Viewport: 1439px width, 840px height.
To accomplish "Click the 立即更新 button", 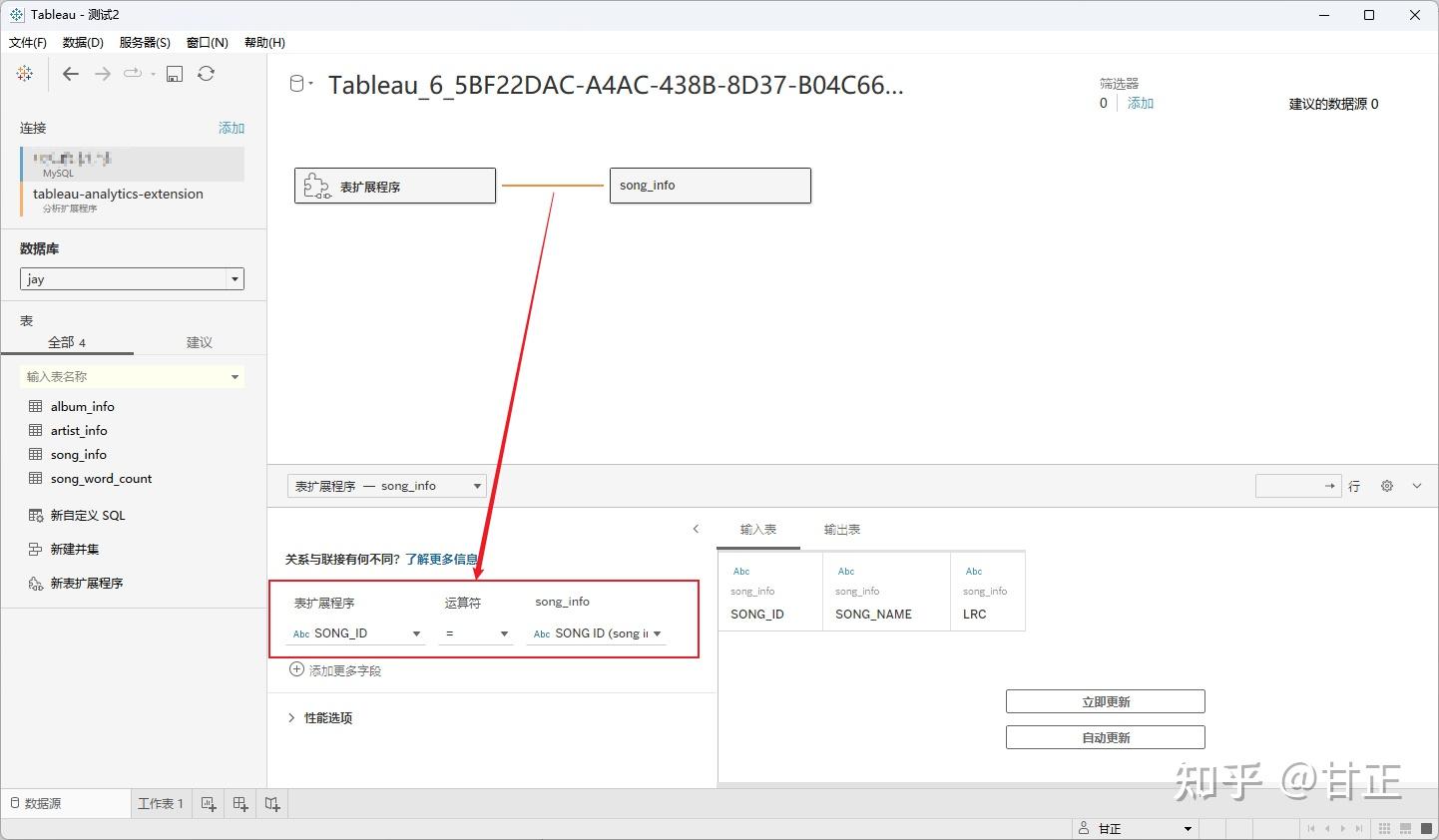I will tap(1105, 701).
